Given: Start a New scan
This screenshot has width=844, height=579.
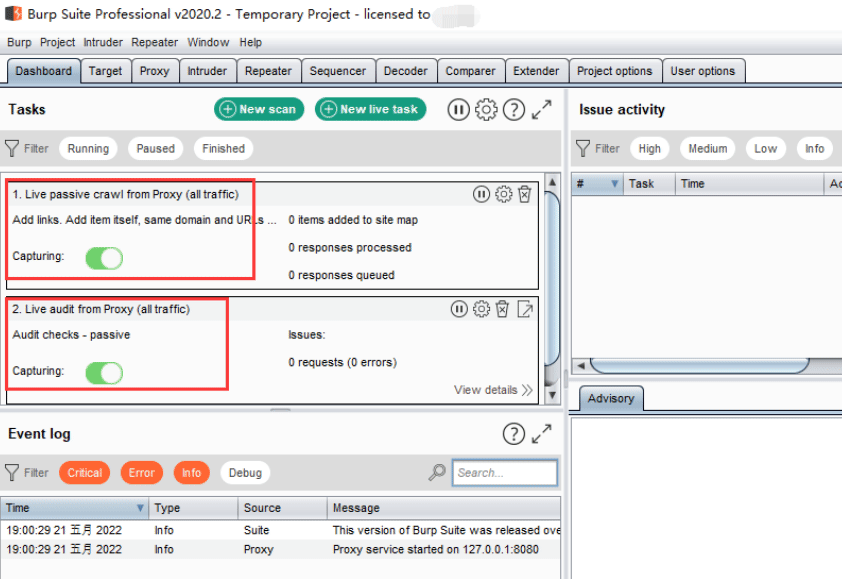Looking at the screenshot, I should (259, 109).
